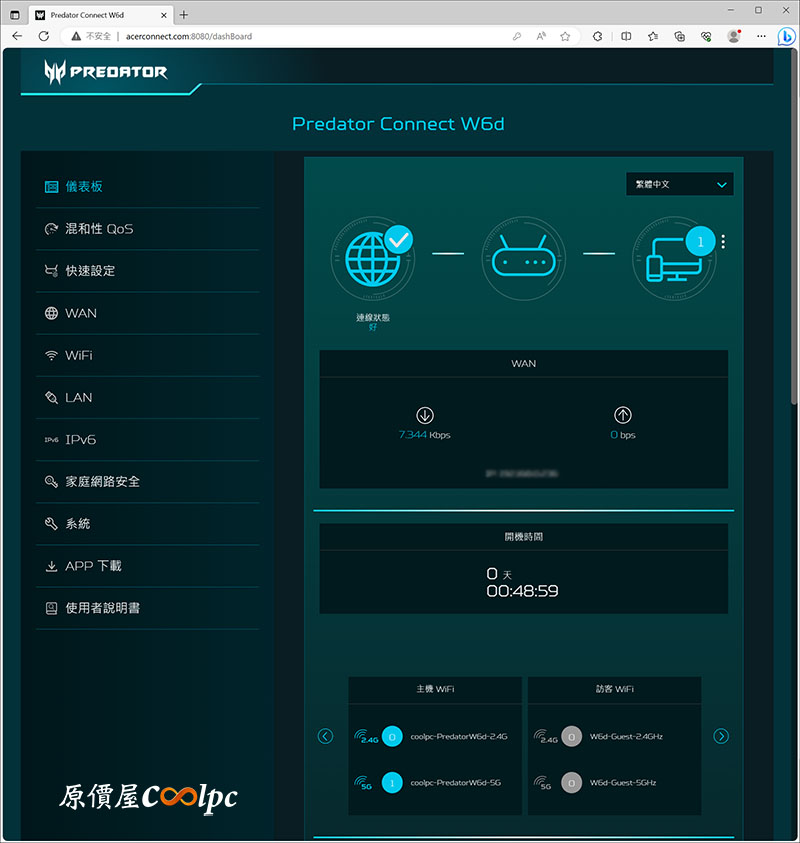This screenshot has height=843, width=800.
Task: Open split screen in the browser toolbar
Action: 626,36
